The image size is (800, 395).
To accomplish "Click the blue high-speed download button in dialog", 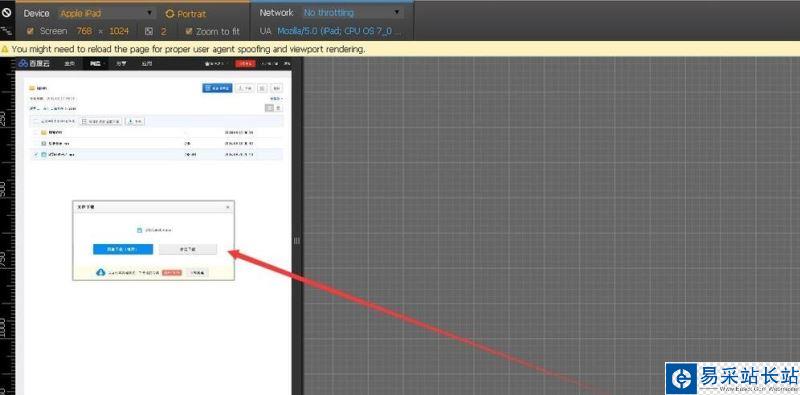I will point(123,249).
